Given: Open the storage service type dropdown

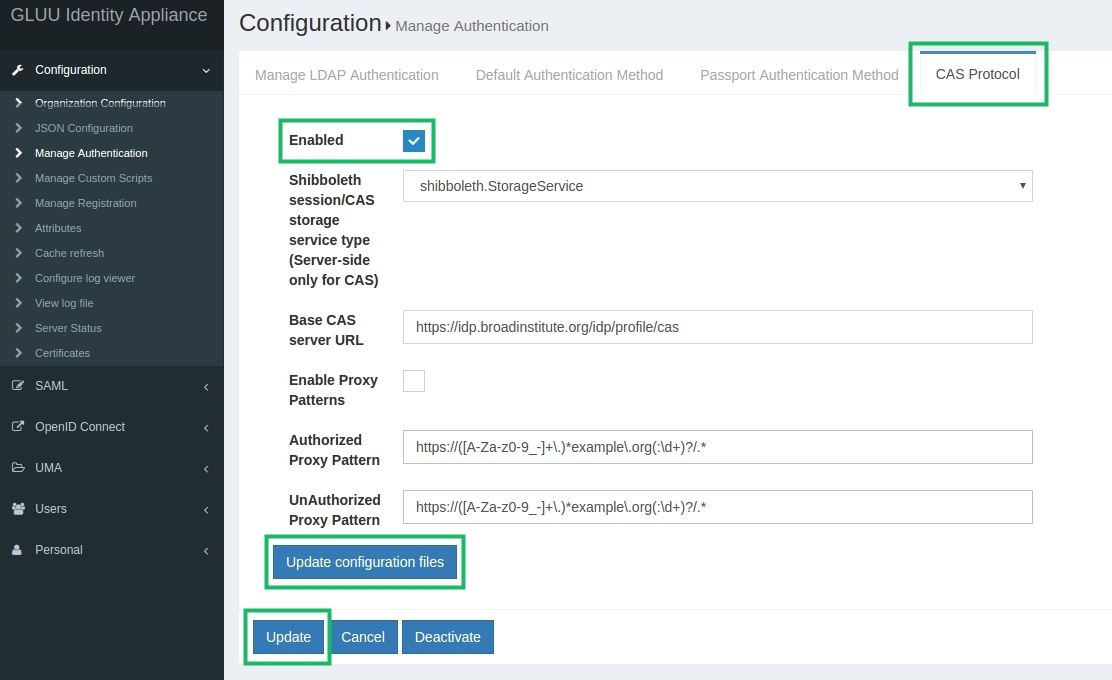Looking at the screenshot, I should 717,186.
